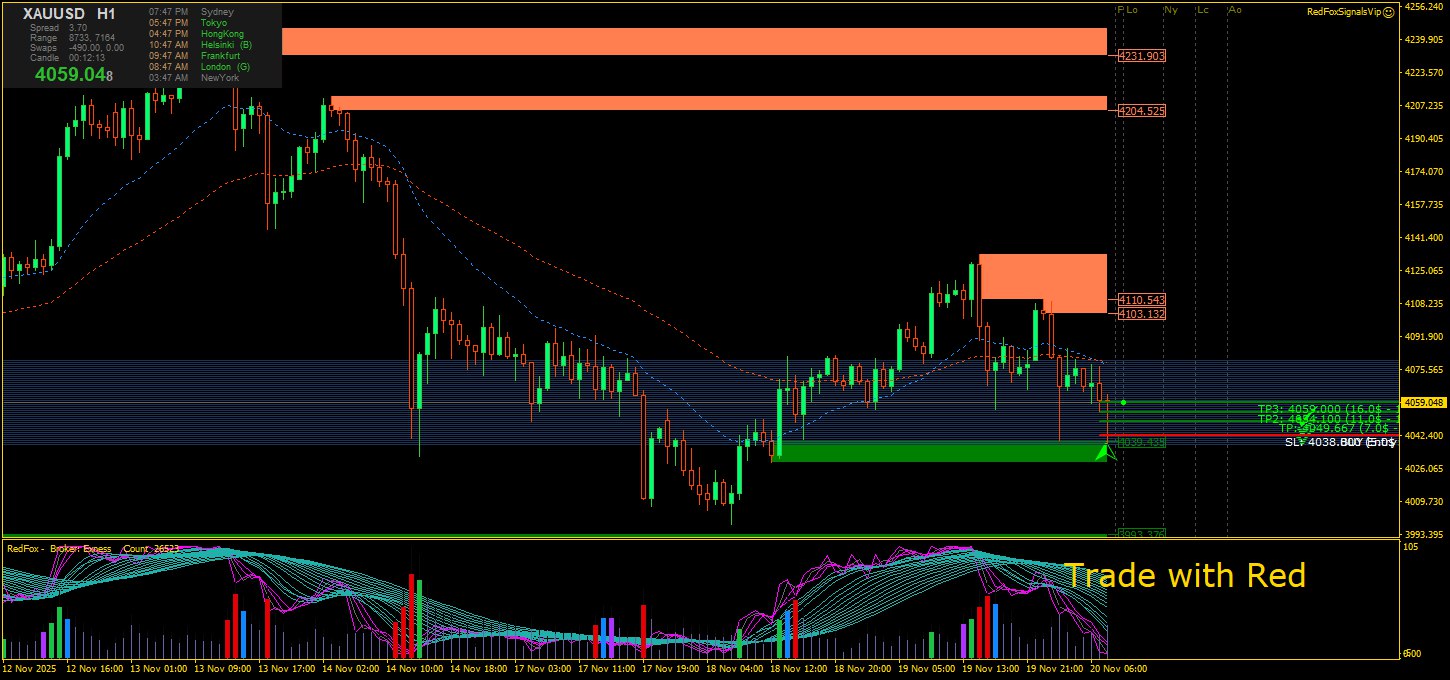Viewport: 1450px width, 680px height.
Task: Click the 4204.525 resistance price label
Action: tap(1142, 111)
